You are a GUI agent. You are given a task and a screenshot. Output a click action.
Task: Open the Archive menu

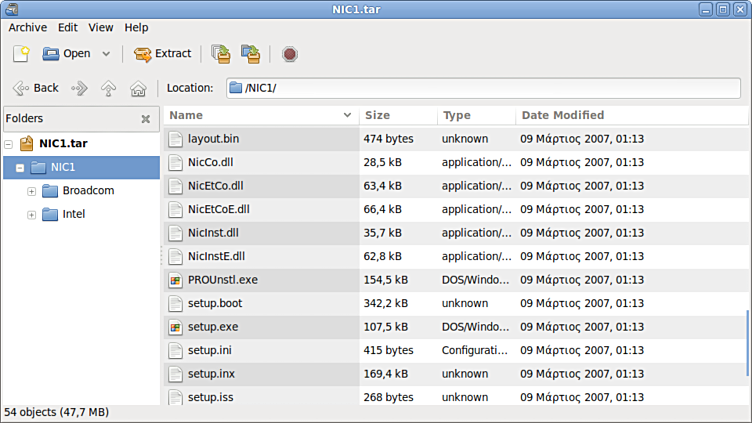(27, 28)
